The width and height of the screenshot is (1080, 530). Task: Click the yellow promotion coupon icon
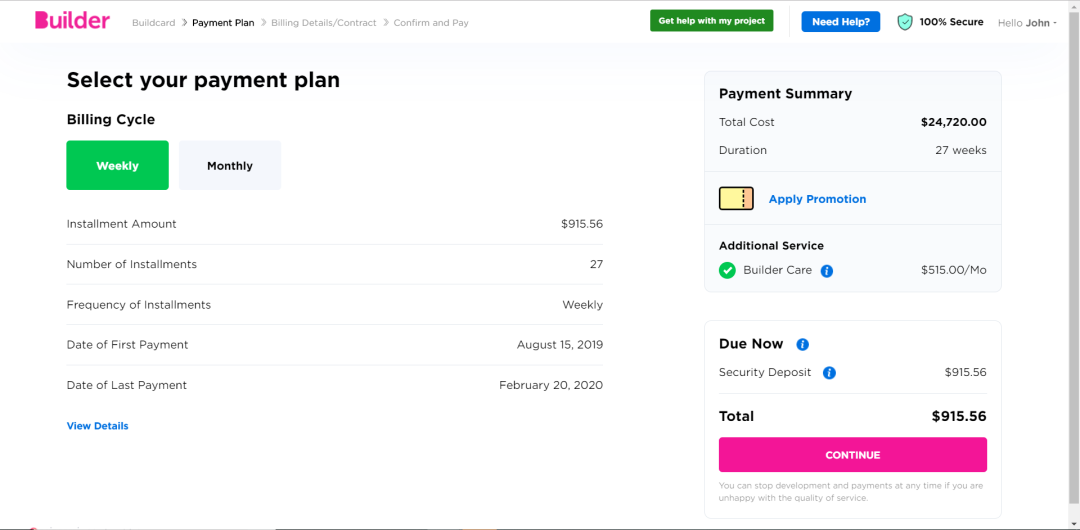coord(736,198)
